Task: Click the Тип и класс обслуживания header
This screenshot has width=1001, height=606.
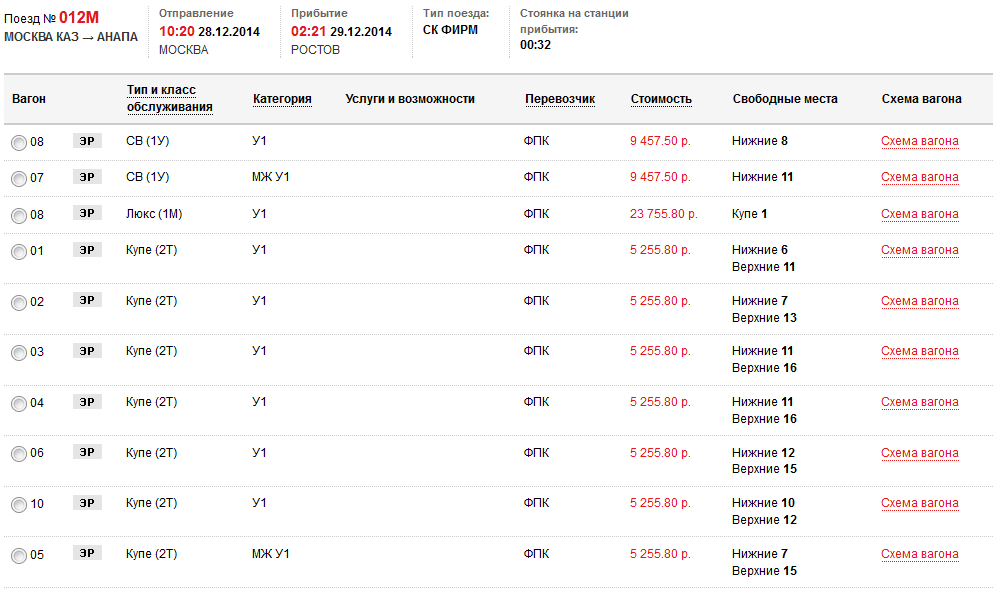Action: coord(170,99)
